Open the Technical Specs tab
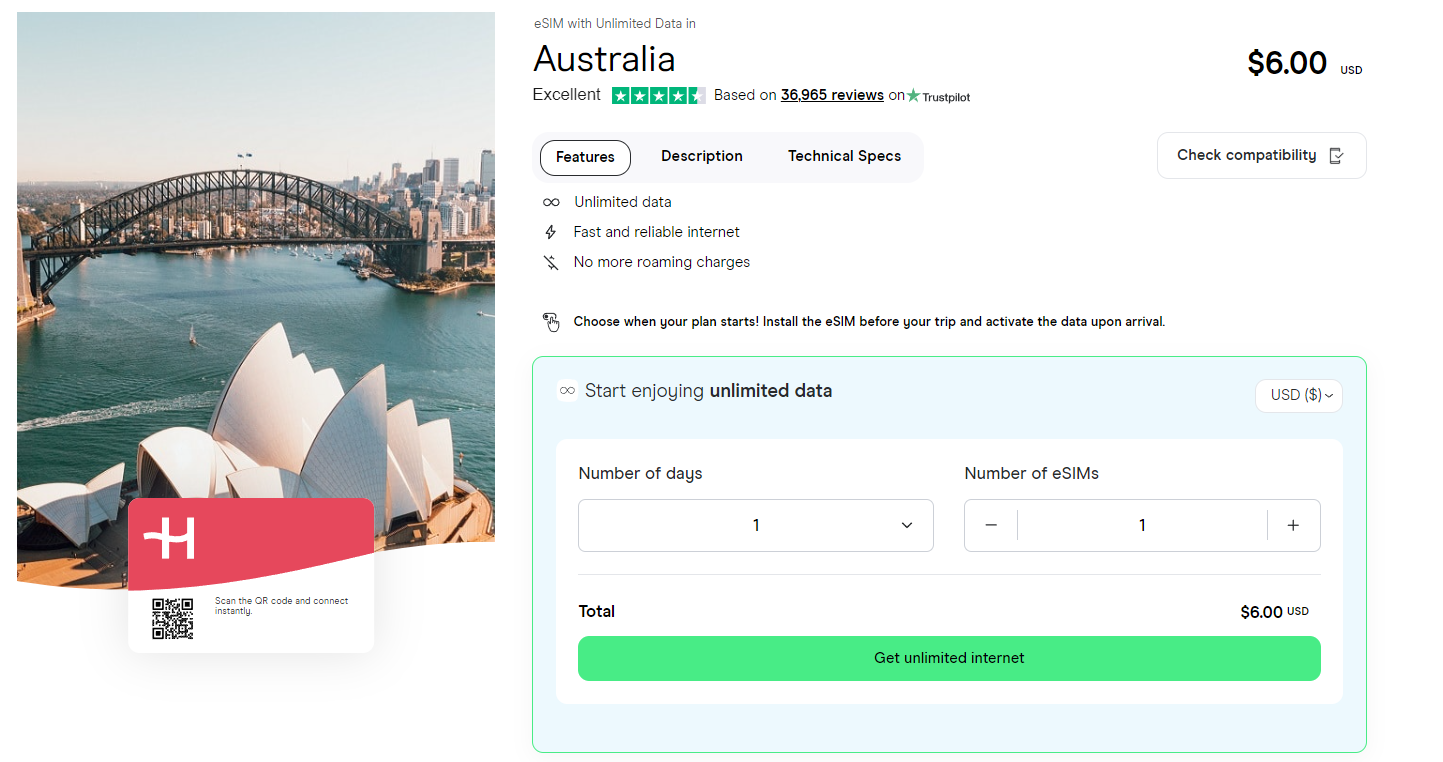 point(844,157)
